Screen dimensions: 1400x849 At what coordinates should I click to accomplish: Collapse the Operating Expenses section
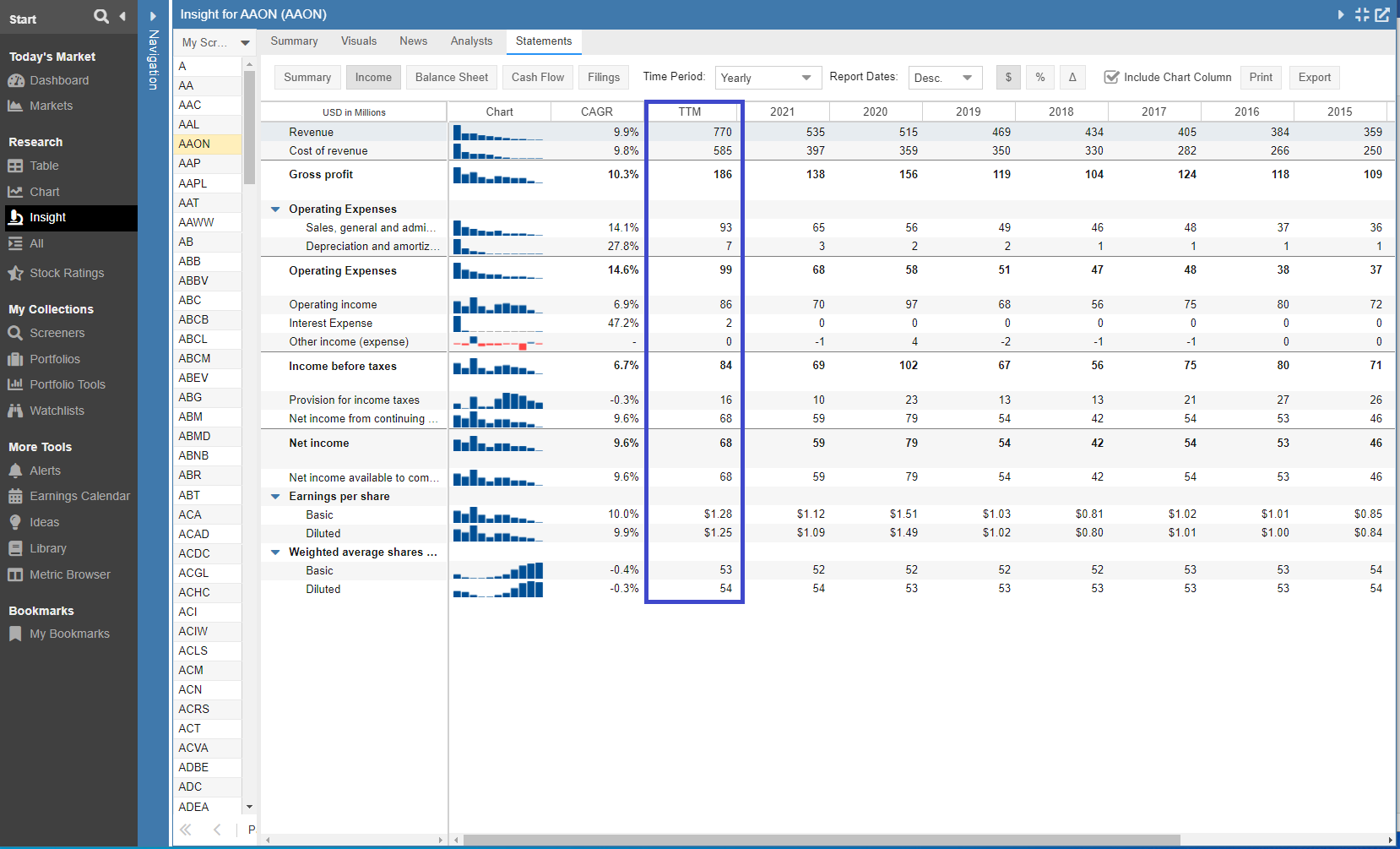point(275,209)
